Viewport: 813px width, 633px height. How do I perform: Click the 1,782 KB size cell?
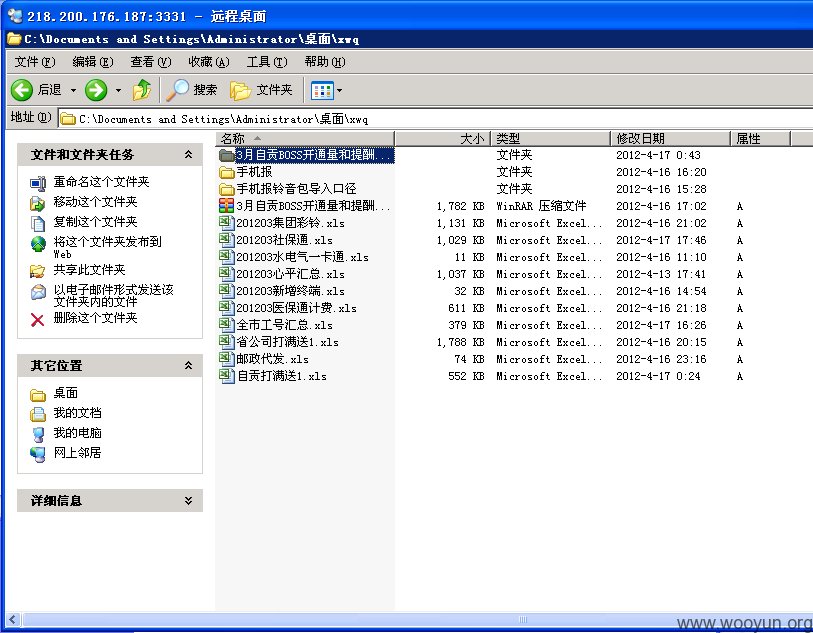click(460, 206)
